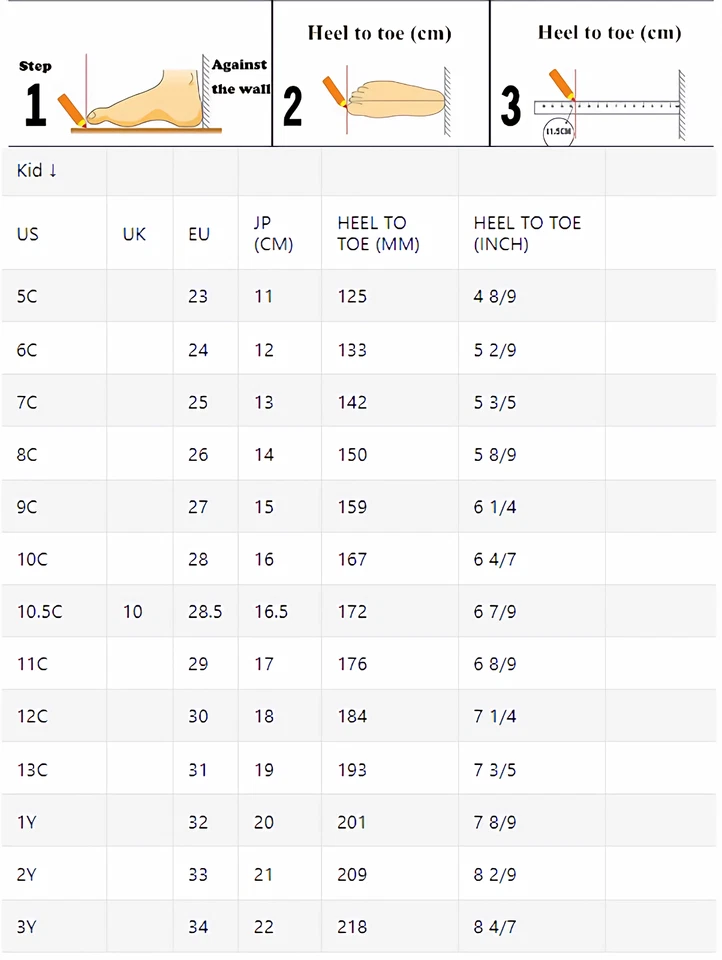Click the 11.5CM magnifier circle

coord(558,131)
